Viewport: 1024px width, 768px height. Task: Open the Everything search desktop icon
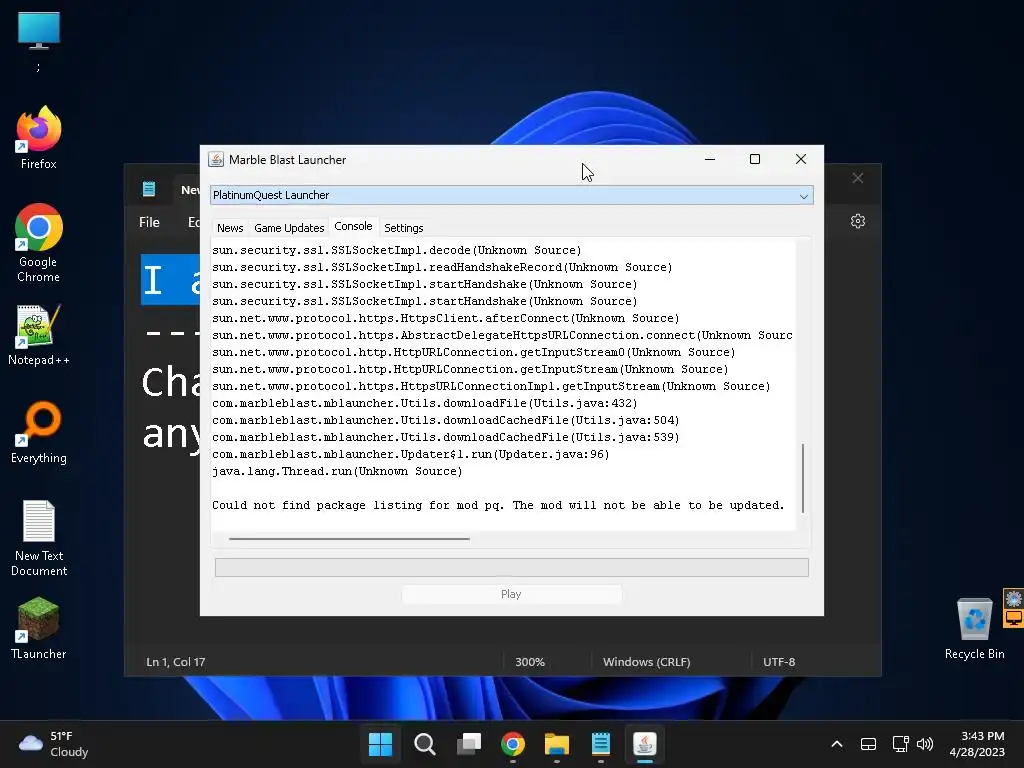click(39, 432)
